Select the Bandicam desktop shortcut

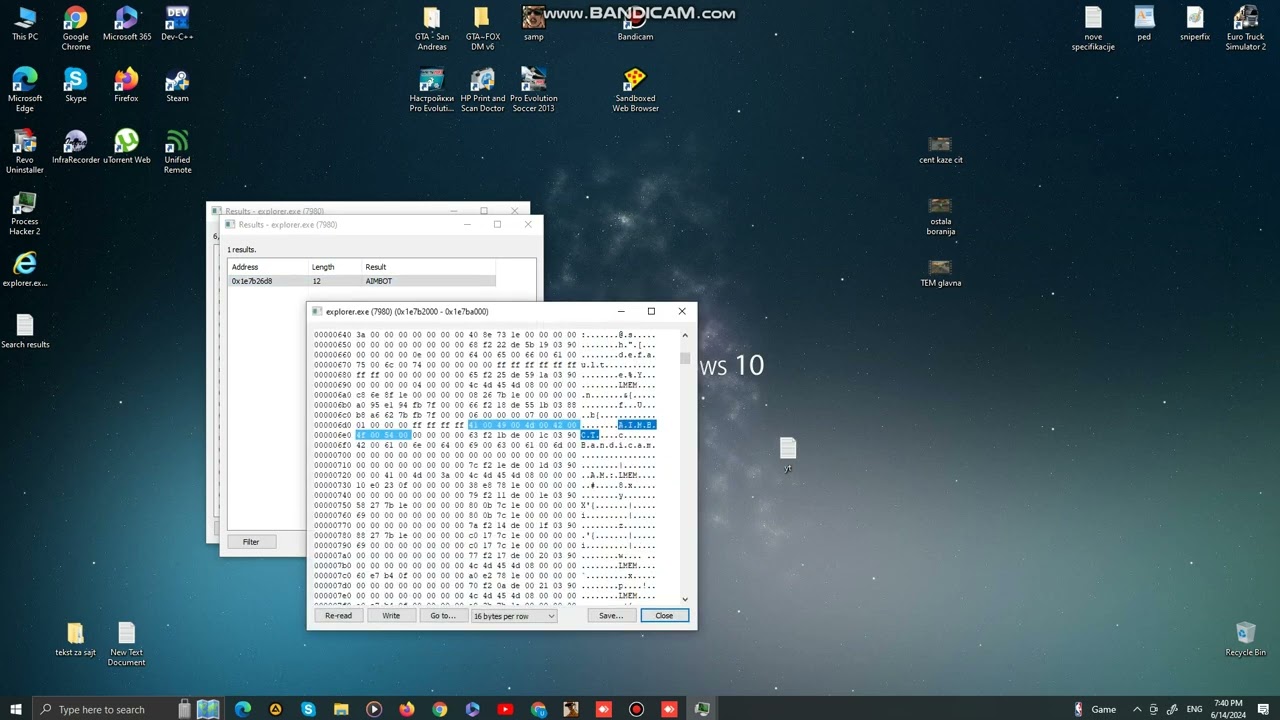click(x=635, y=24)
